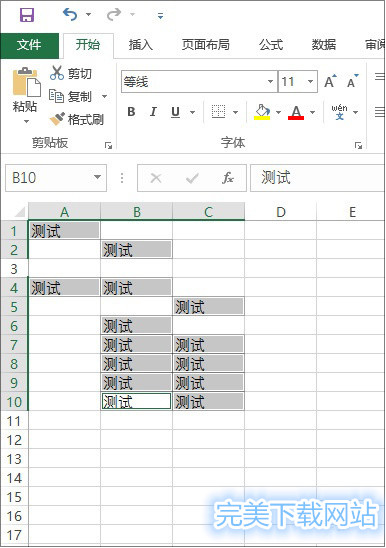Click the Undo arrow icon
The width and height of the screenshot is (386, 548).
70,15
